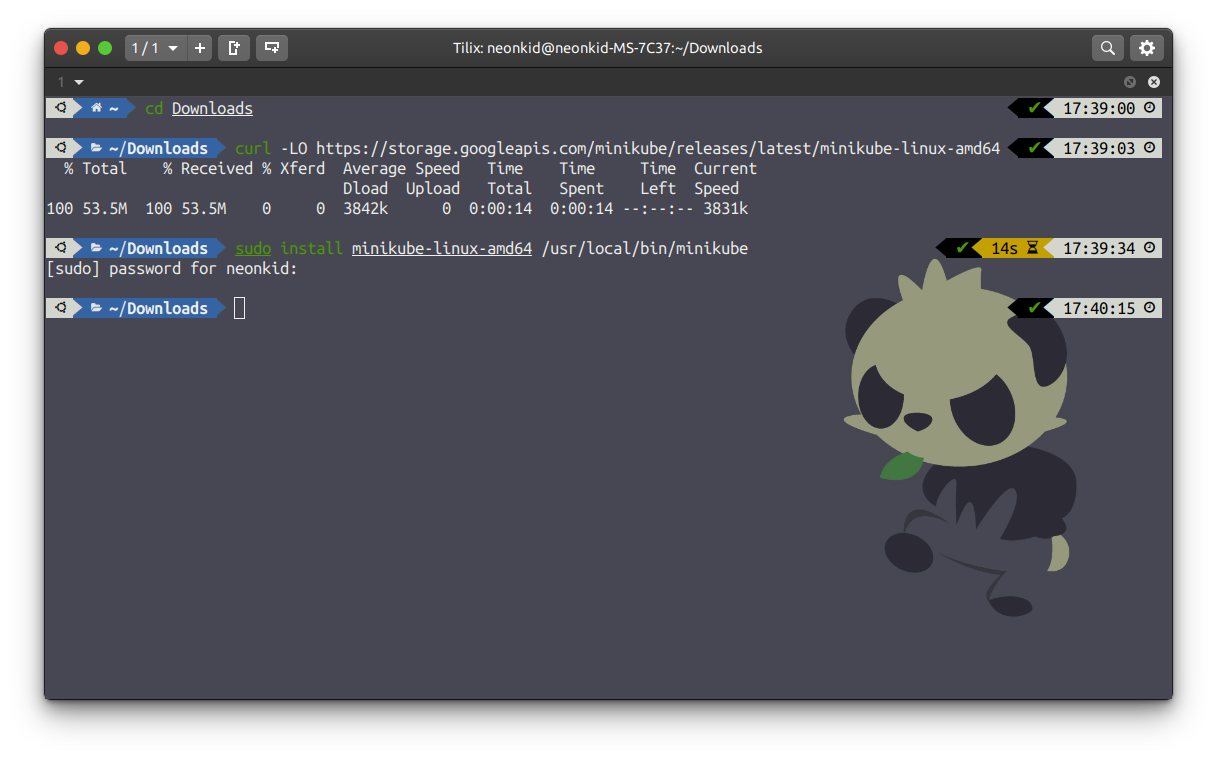The image size is (1217, 760).
Task: Click green checkmark next to 17:40:15
Action: (x=1034, y=308)
